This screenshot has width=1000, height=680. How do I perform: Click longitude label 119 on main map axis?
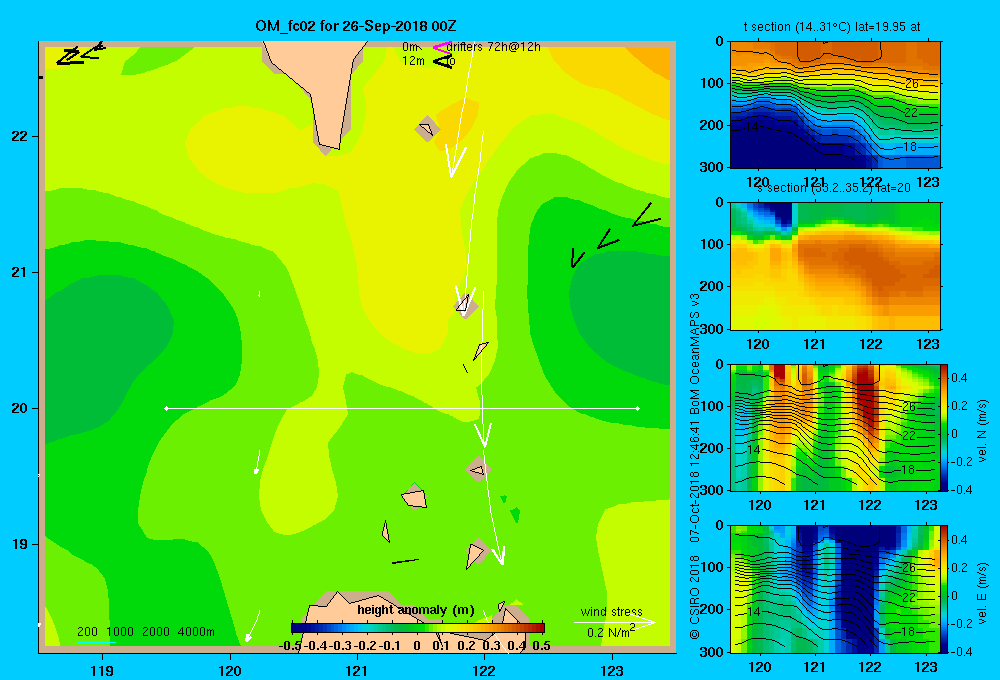click(x=102, y=670)
